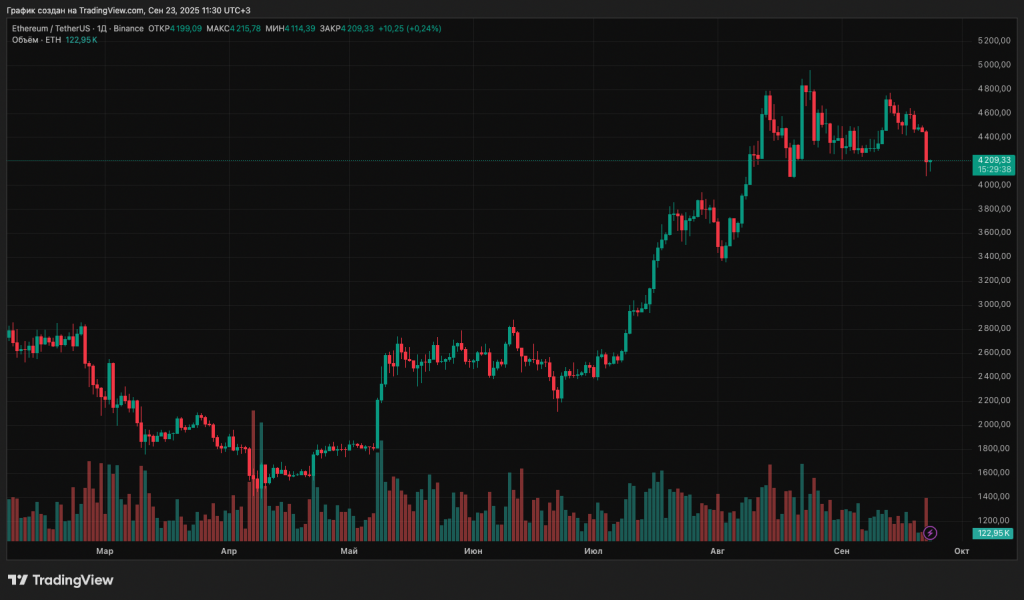1024x600 pixels.
Task: Open the Объём · ETH volume indicator label
Action: click(x=37, y=39)
